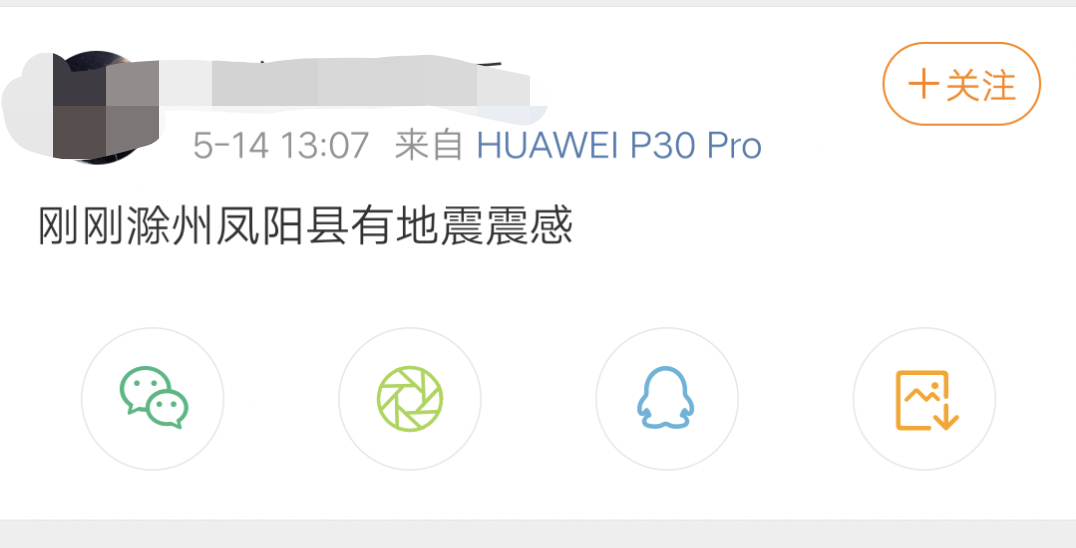This screenshot has height=548, width=1076.
Task: Share via the green shutter Moments icon
Action: pyautogui.click(x=410, y=398)
